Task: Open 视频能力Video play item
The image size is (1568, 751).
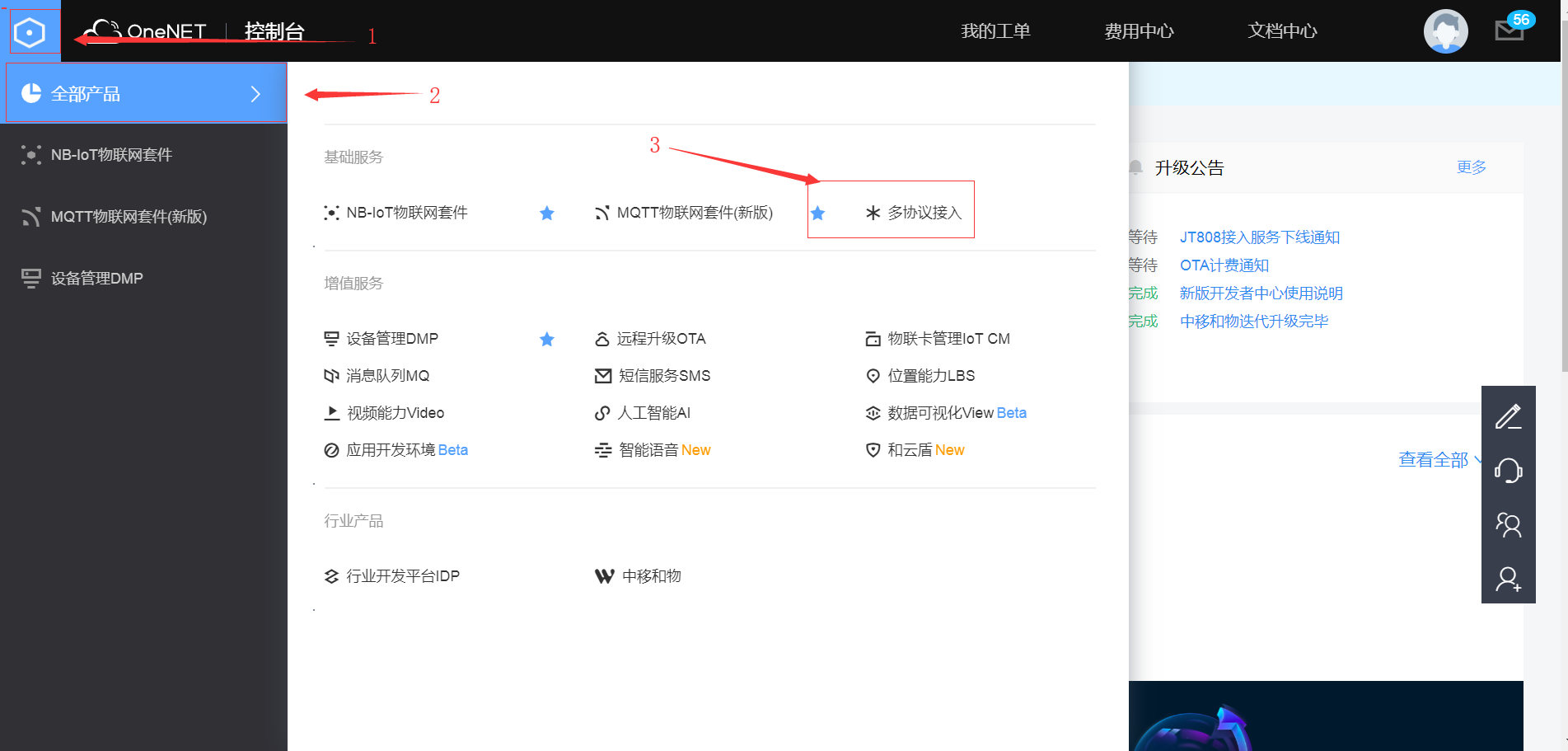Action: coord(384,413)
